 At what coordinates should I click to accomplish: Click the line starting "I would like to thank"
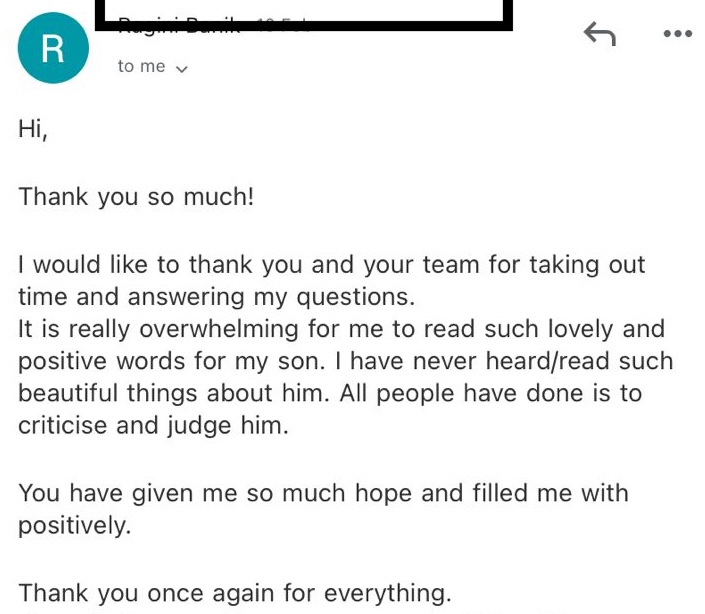(x=331, y=265)
